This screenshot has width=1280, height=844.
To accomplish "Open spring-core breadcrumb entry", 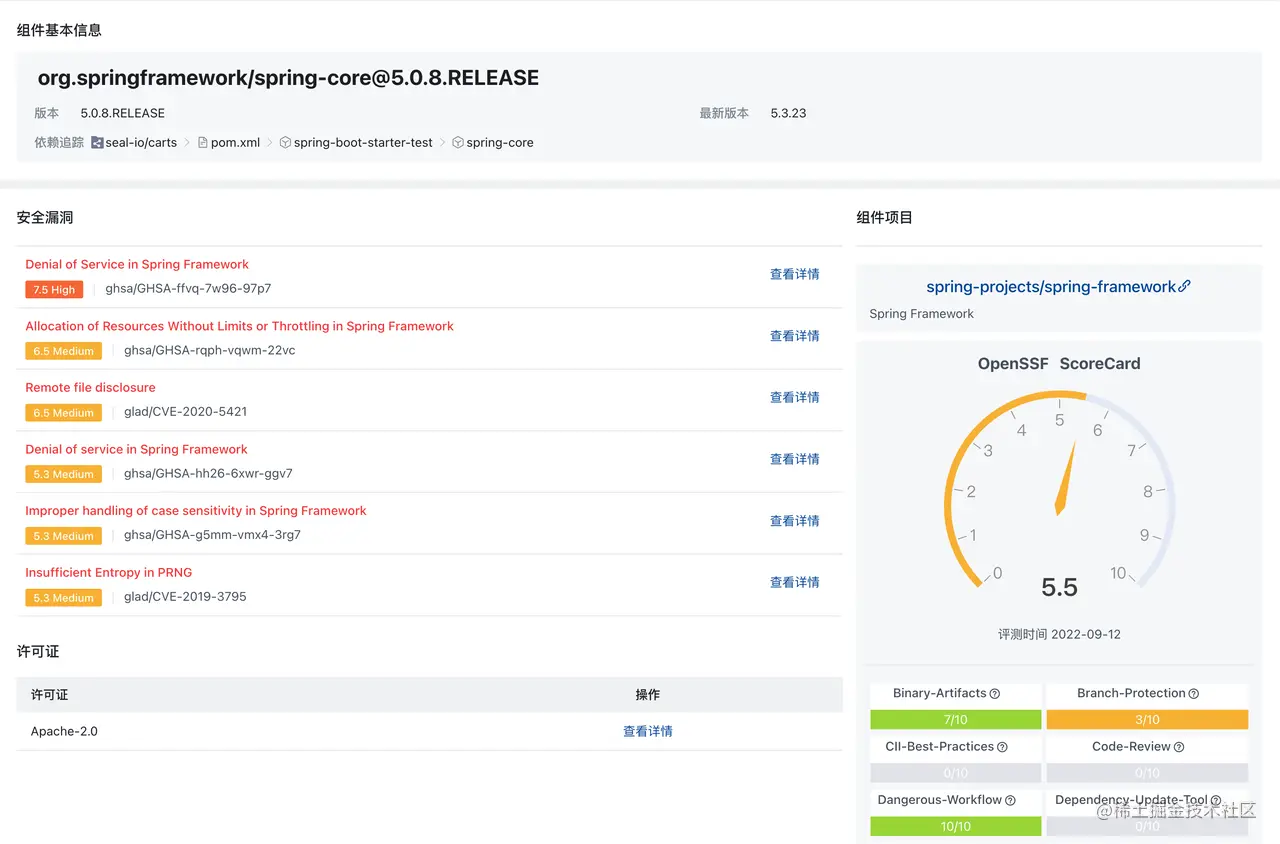I will click(500, 143).
